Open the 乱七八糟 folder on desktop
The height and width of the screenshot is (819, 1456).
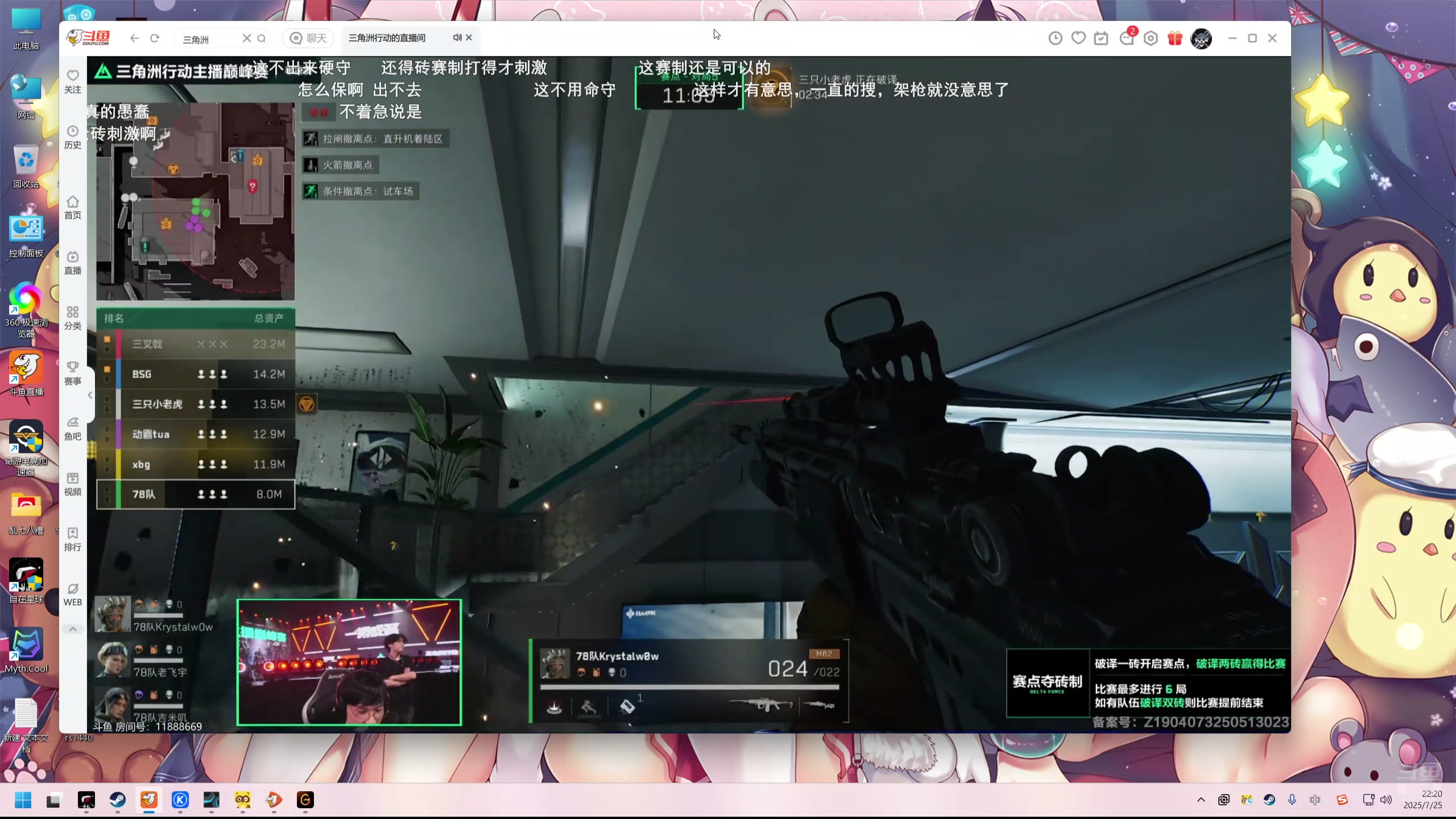point(26,512)
